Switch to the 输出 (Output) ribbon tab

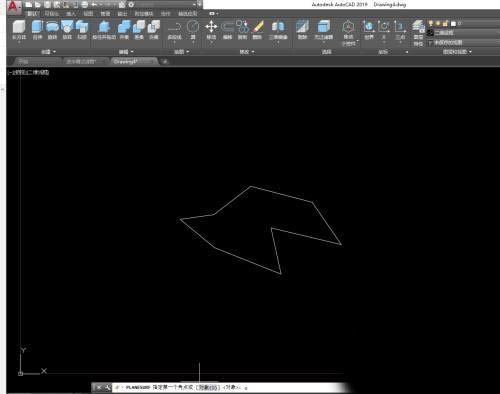tap(122, 14)
